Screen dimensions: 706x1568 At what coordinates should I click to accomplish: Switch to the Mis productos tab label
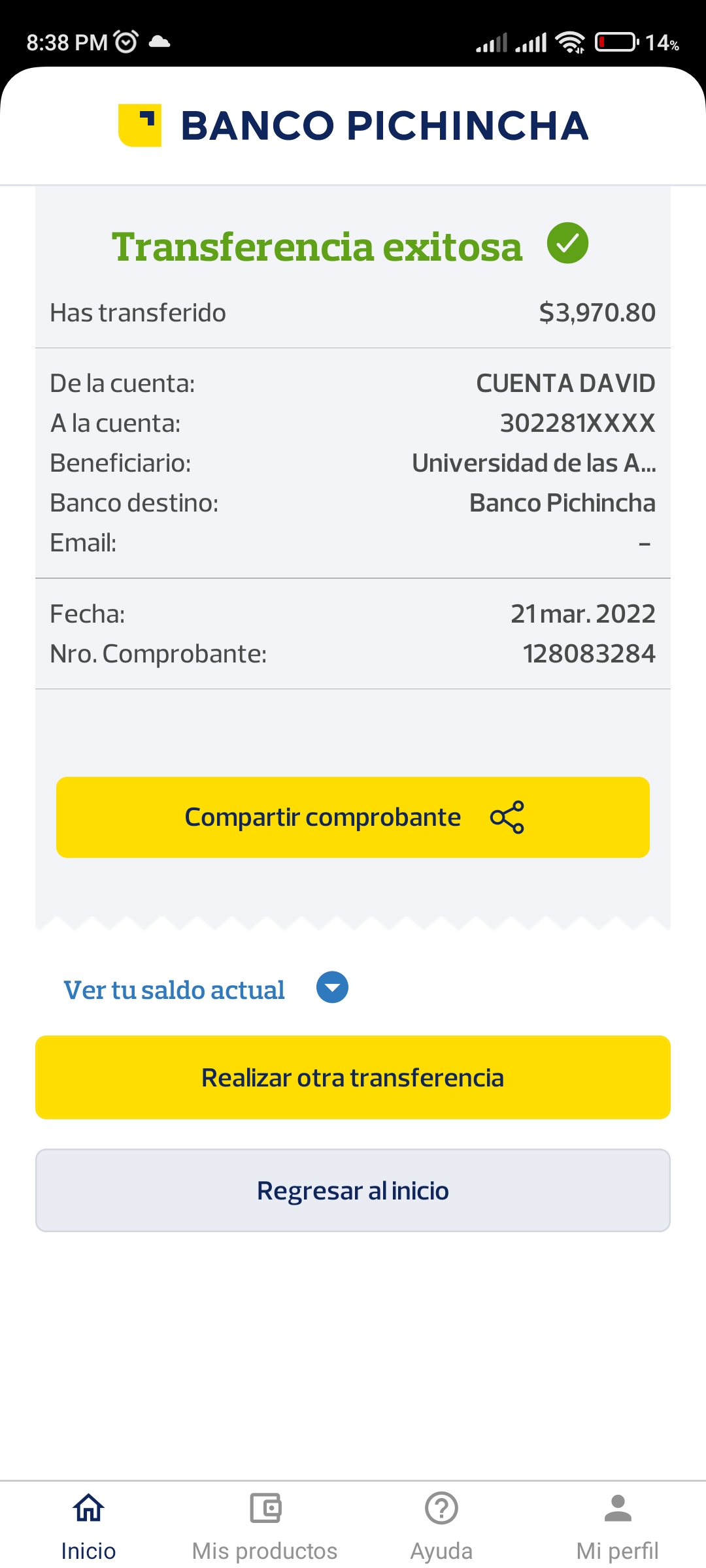click(265, 1551)
